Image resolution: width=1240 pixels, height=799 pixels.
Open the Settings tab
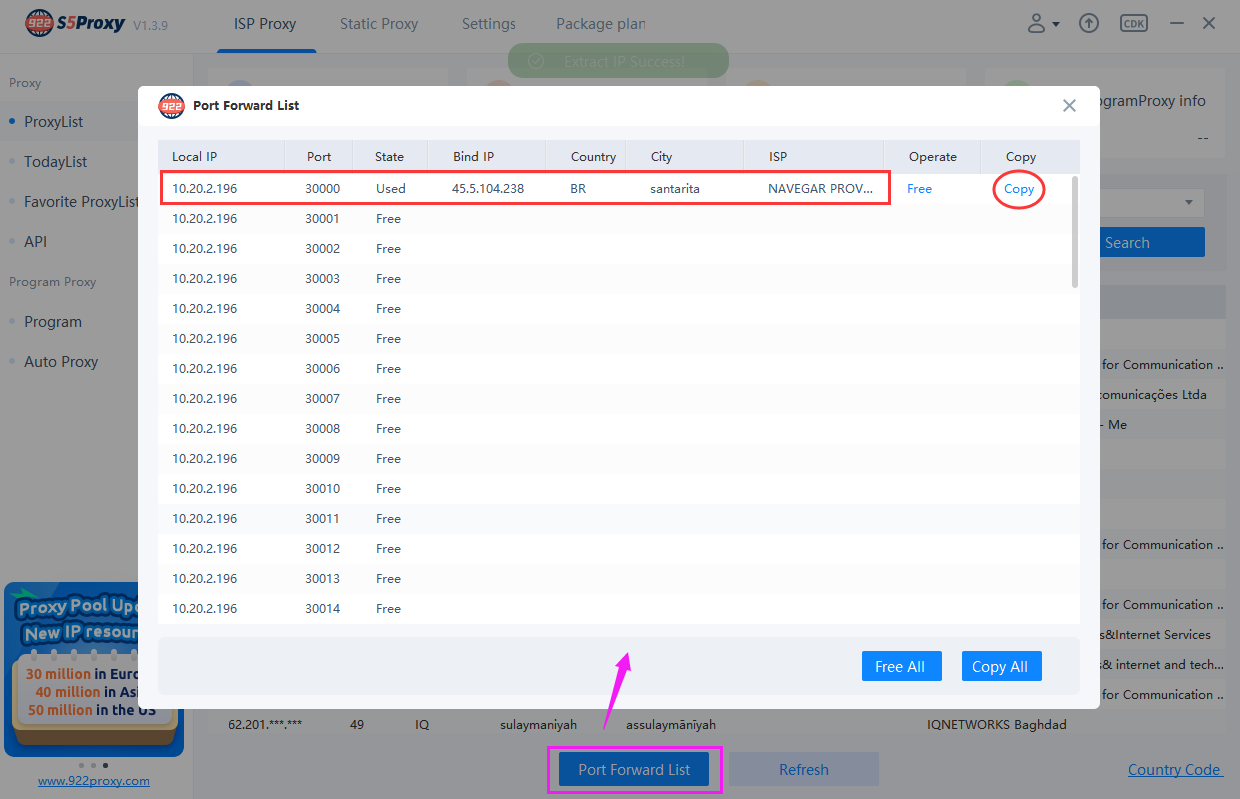click(x=488, y=23)
